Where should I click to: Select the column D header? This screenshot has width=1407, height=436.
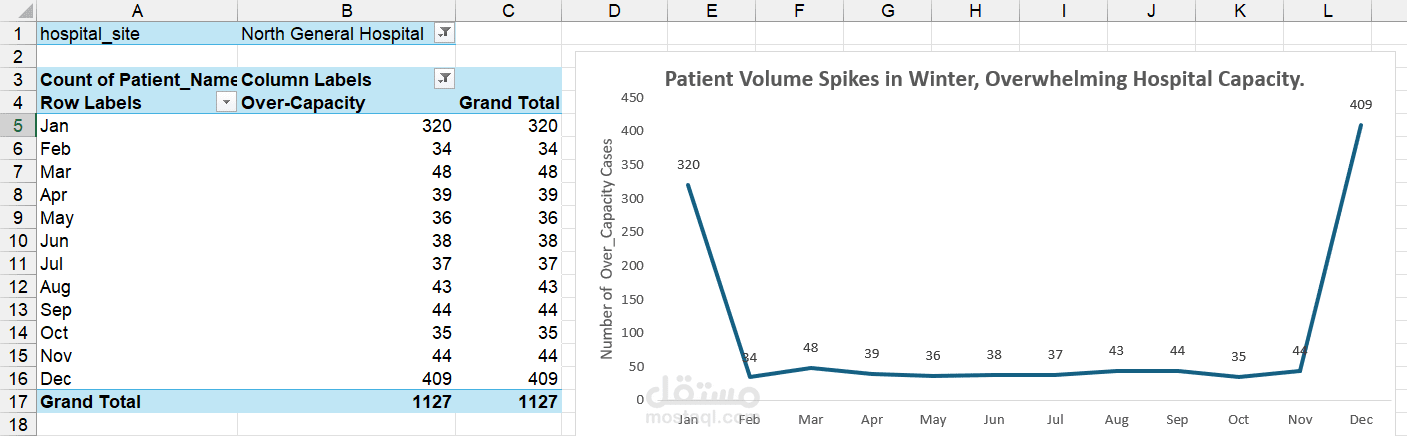[x=613, y=10]
